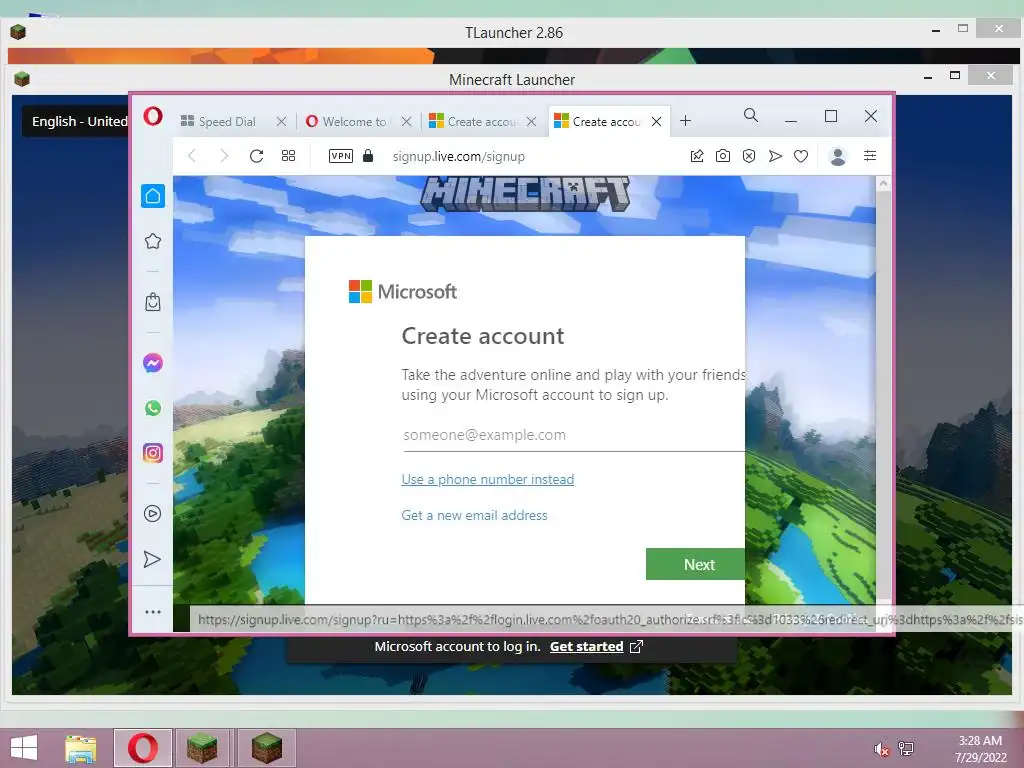This screenshot has height=768, width=1024.
Task: Select first Minecraft block taskbar icon
Action: tap(202, 748)
